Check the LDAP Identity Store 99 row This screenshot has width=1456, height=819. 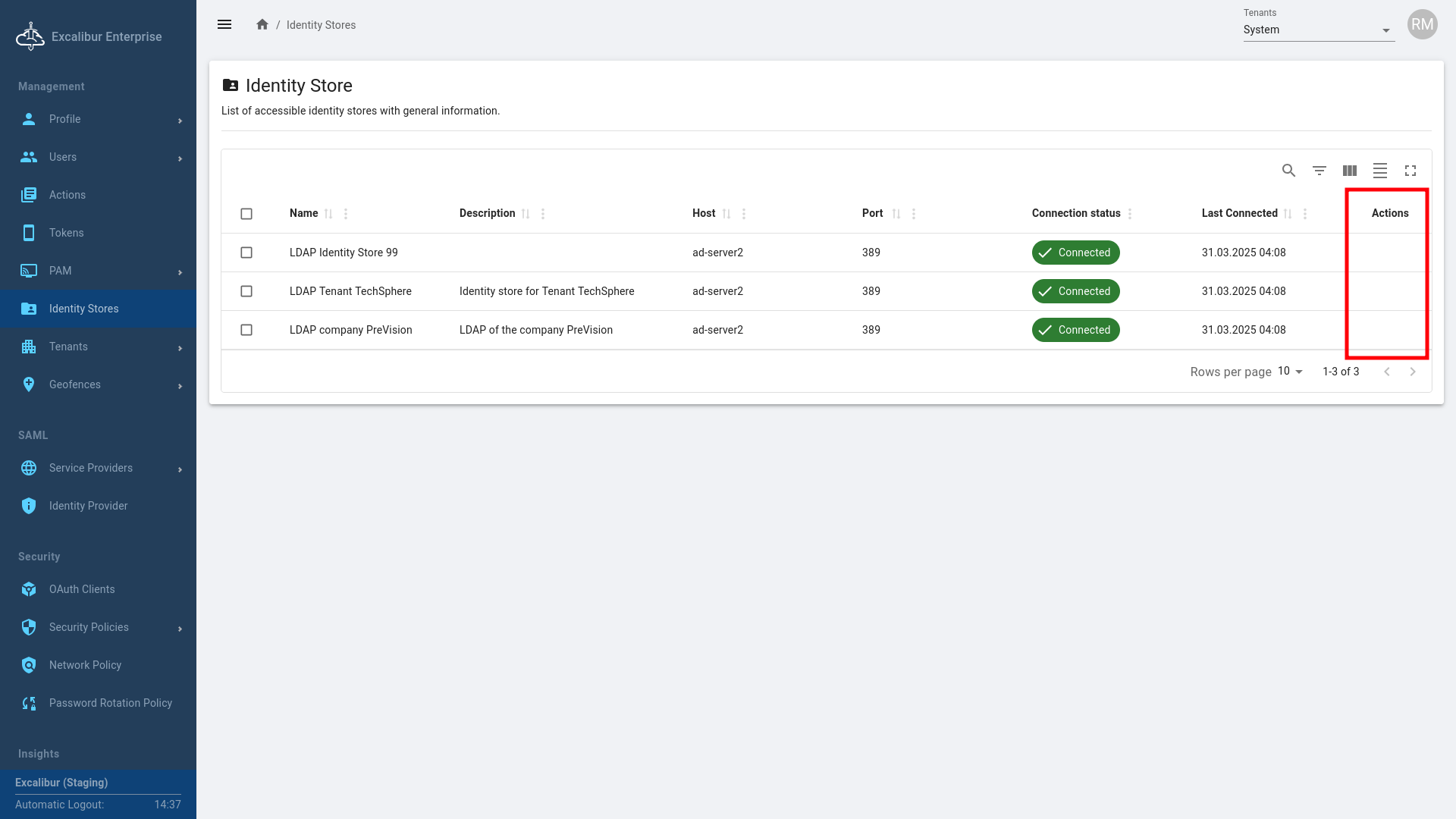pos(246,253)
